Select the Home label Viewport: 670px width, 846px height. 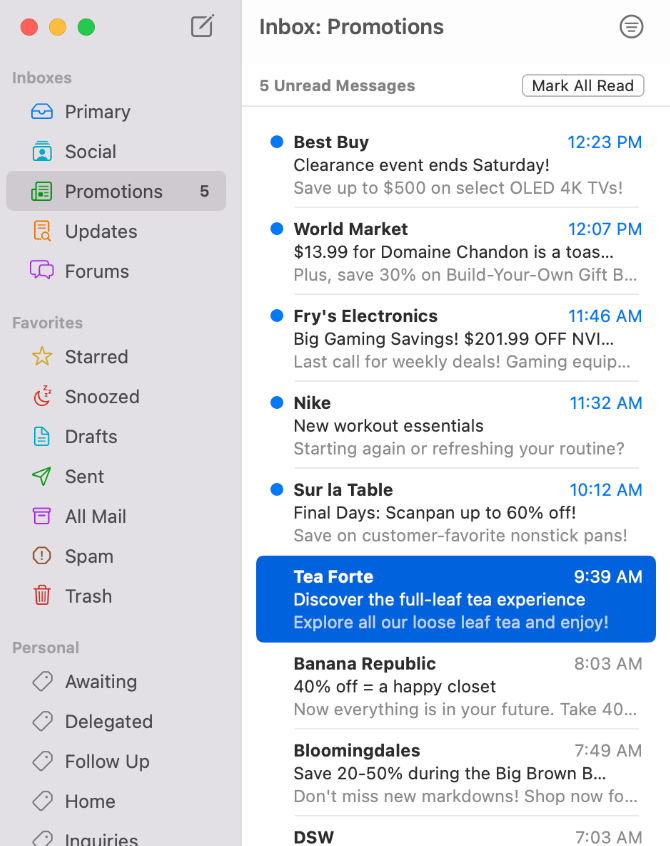point(90,801)
